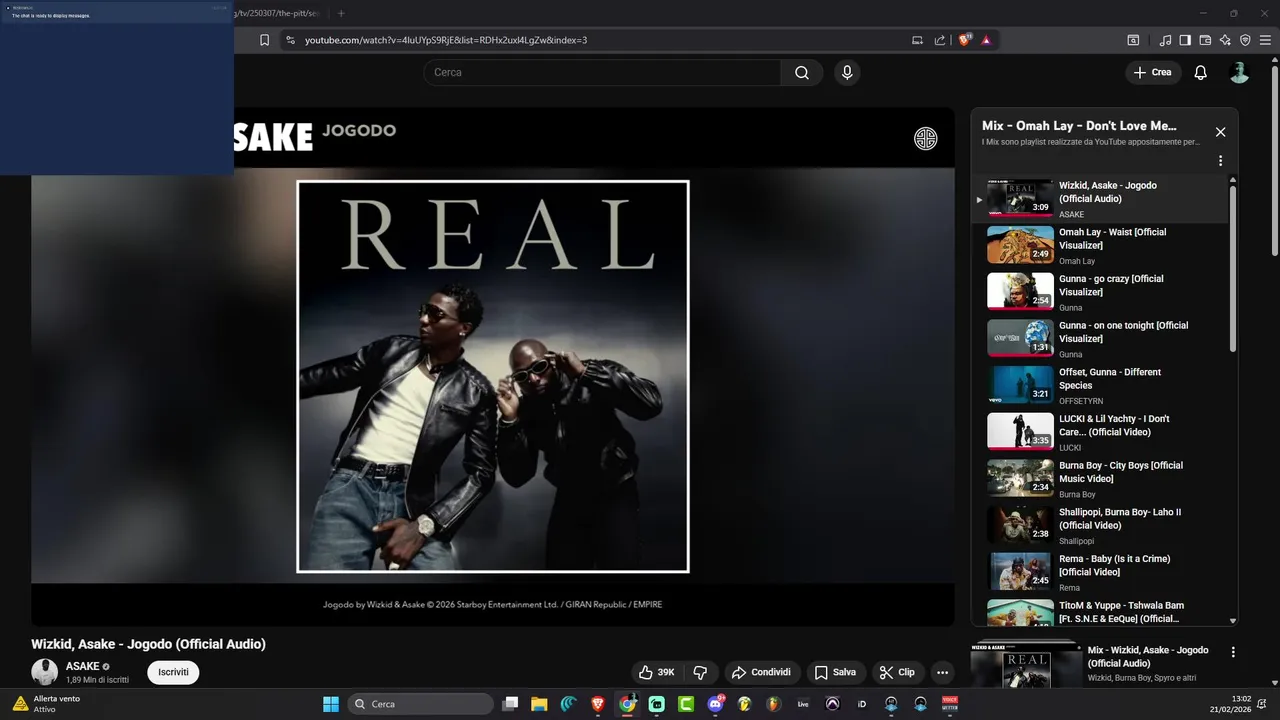
Task: Open more actions ellipsis below video
Action: [x=942, y=672]
